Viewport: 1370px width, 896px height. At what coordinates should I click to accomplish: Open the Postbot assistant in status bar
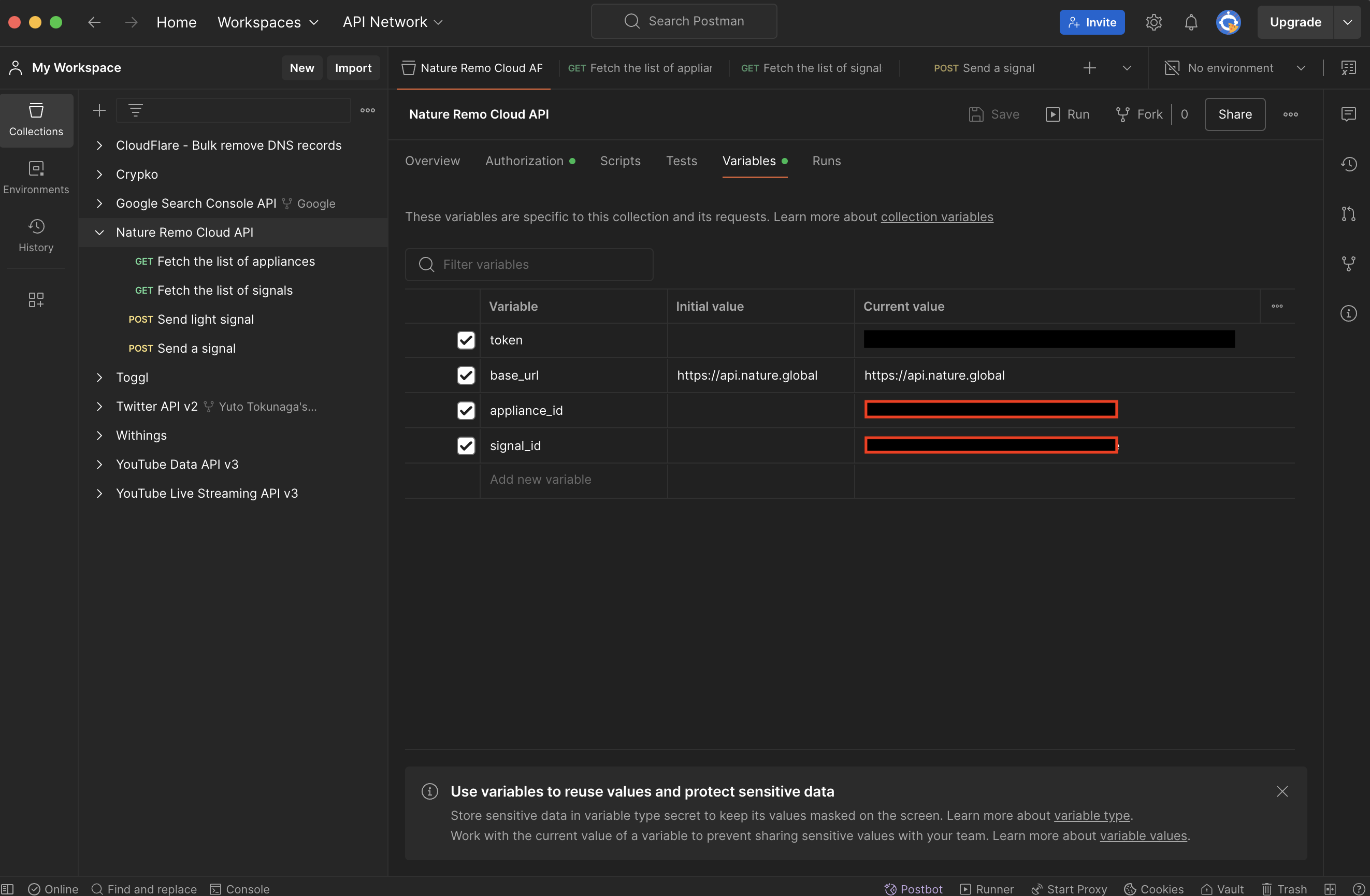click(x=914, y=889)
